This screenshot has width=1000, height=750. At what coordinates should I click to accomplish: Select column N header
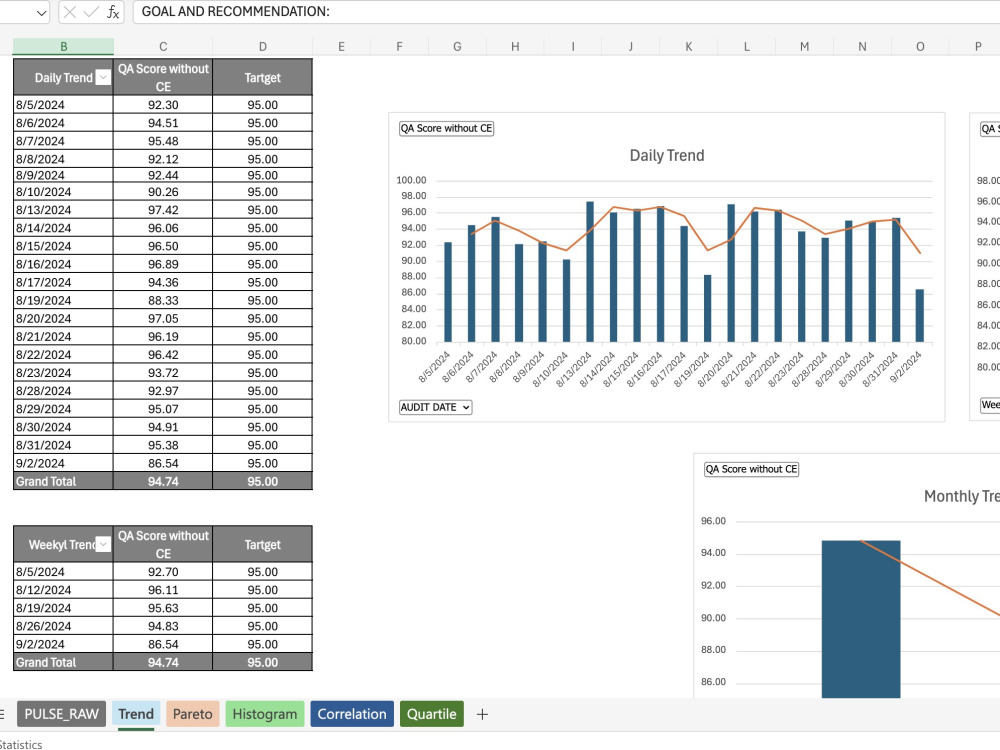coord(862,47)
